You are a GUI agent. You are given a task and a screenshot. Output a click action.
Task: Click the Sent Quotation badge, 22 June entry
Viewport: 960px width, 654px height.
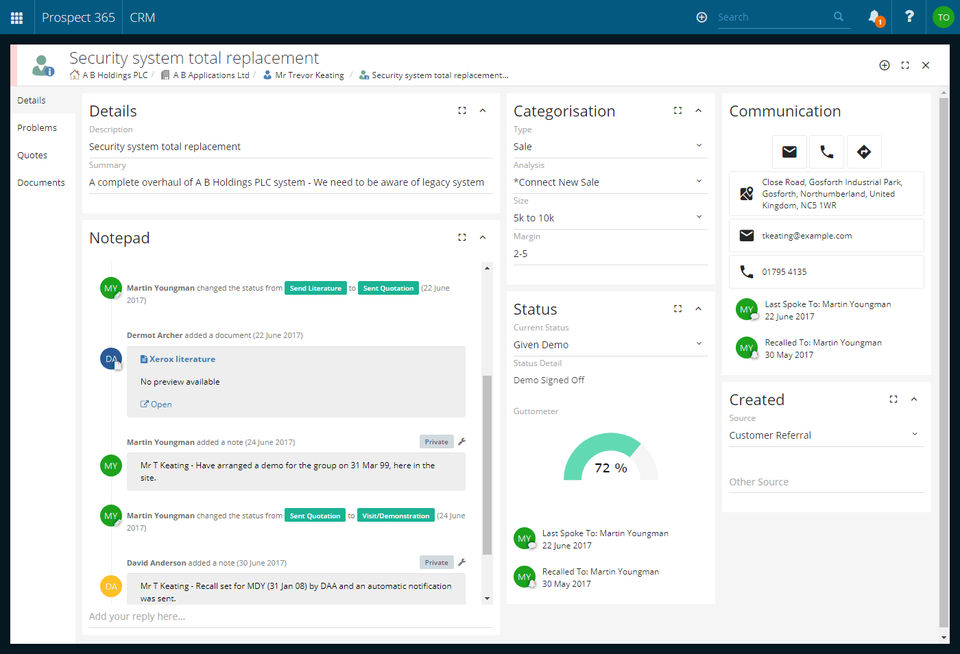388,288
